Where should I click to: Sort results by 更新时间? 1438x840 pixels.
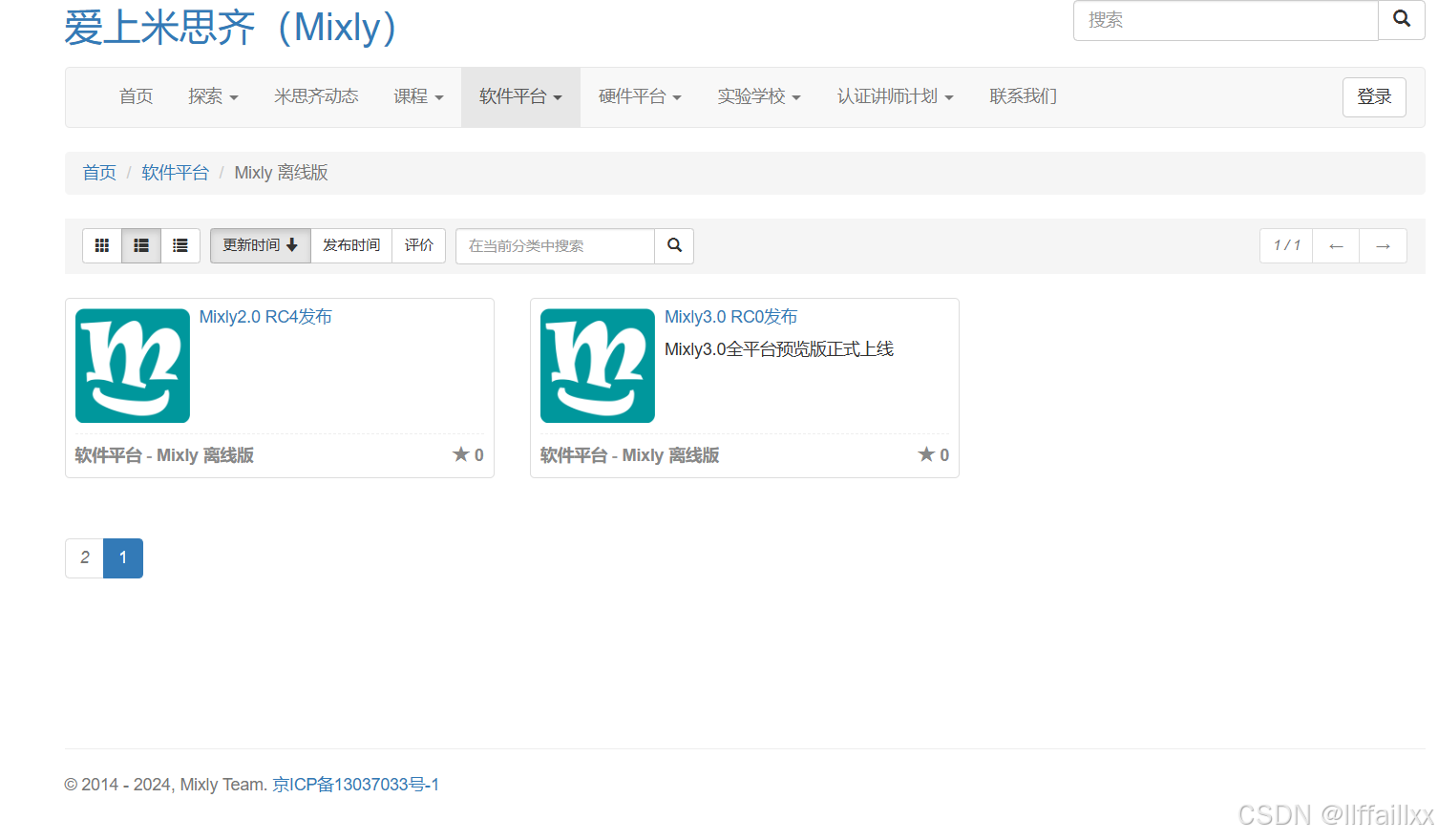(x=260, y=244)
